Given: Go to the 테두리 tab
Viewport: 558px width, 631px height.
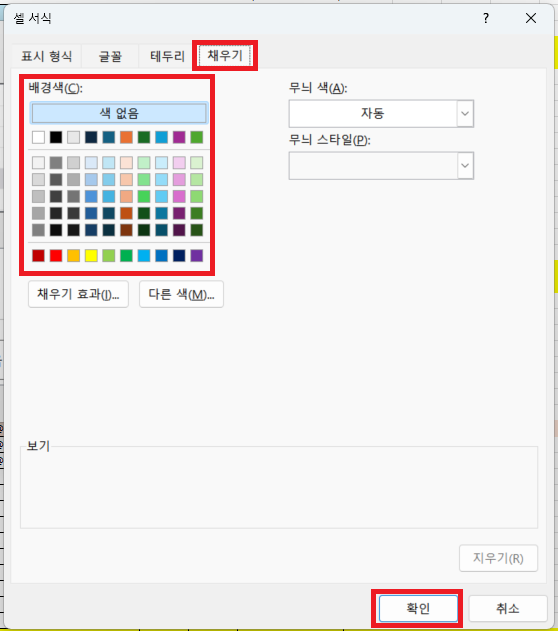Looking at the screenshot, I should [x=167, y=56].
